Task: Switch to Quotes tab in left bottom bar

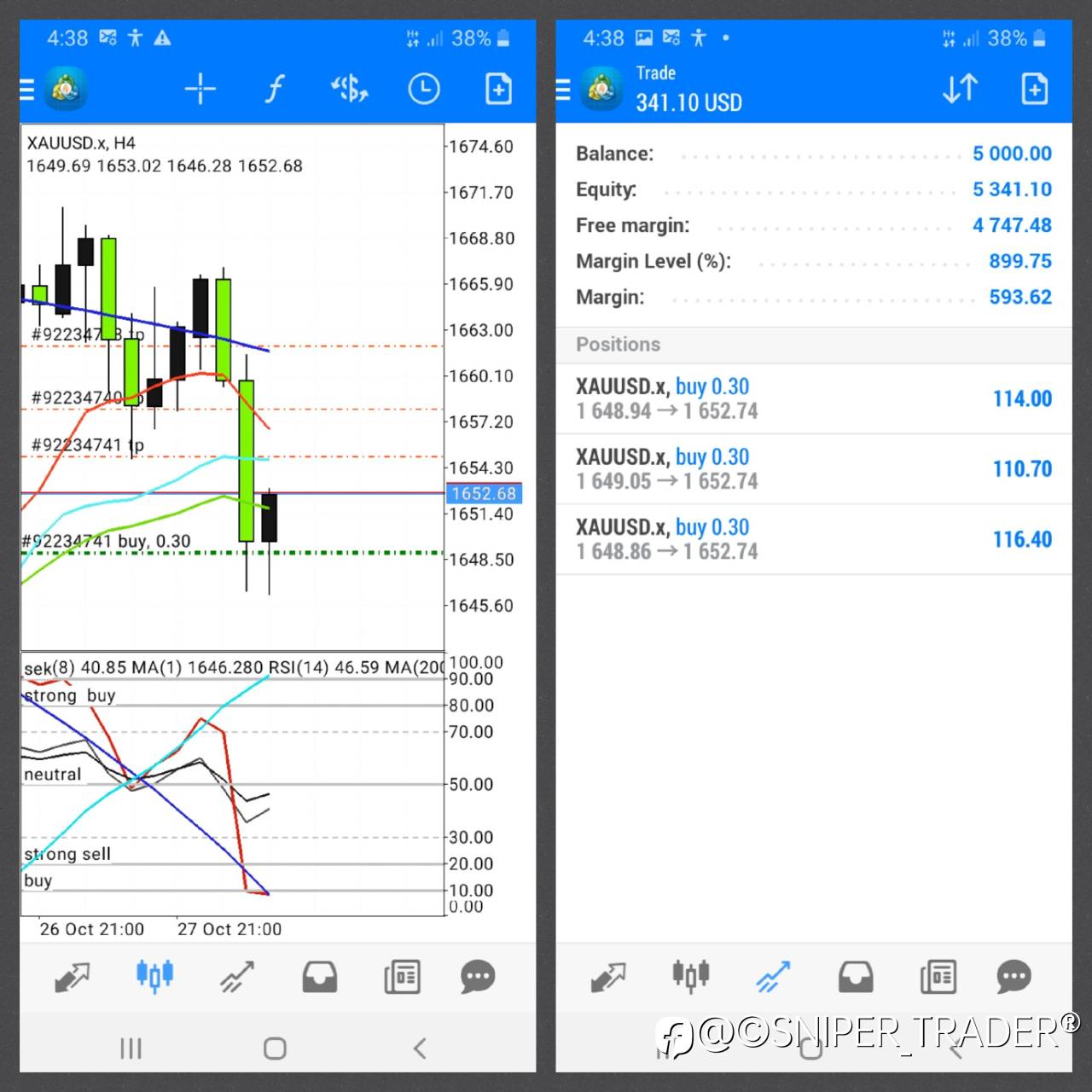Action: tap(72, 977)
